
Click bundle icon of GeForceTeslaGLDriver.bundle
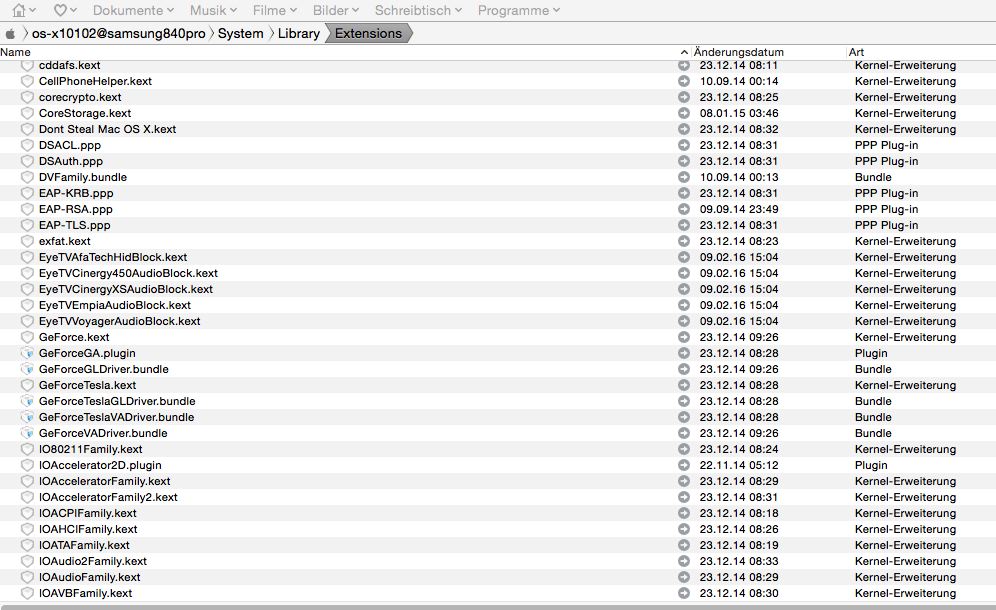tap(27, 401)
